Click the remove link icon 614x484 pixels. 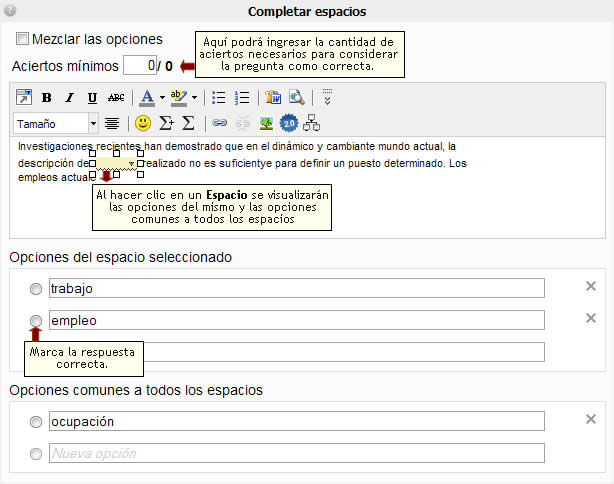(243, 123)
